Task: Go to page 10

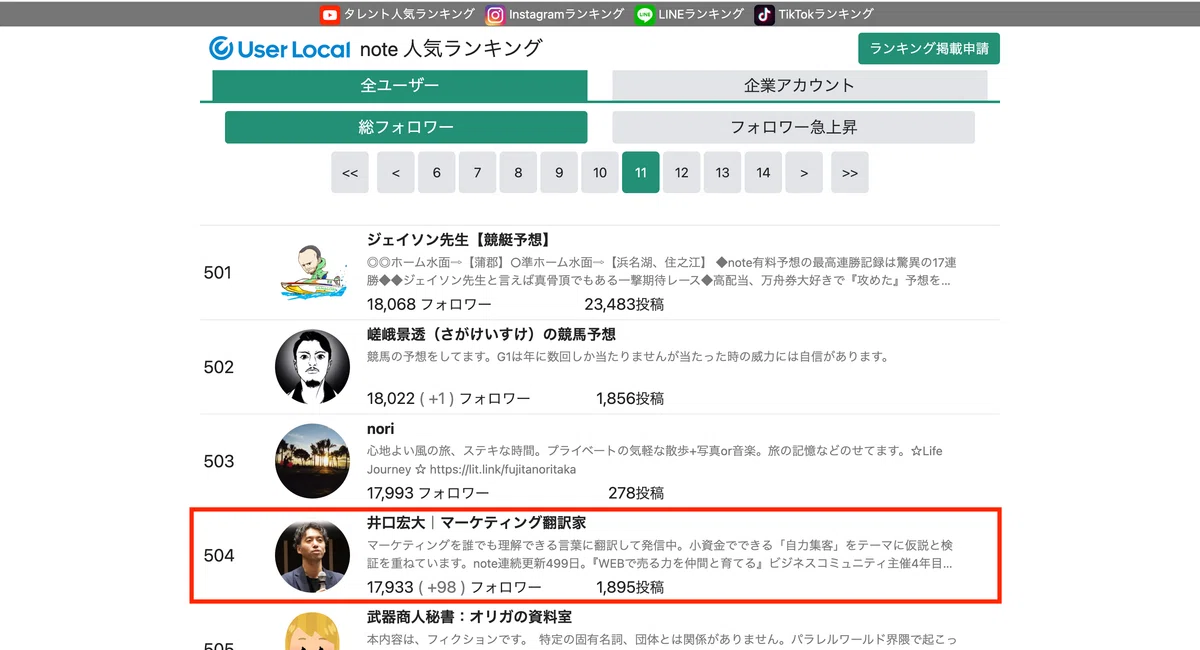Action: pos(600,172)
